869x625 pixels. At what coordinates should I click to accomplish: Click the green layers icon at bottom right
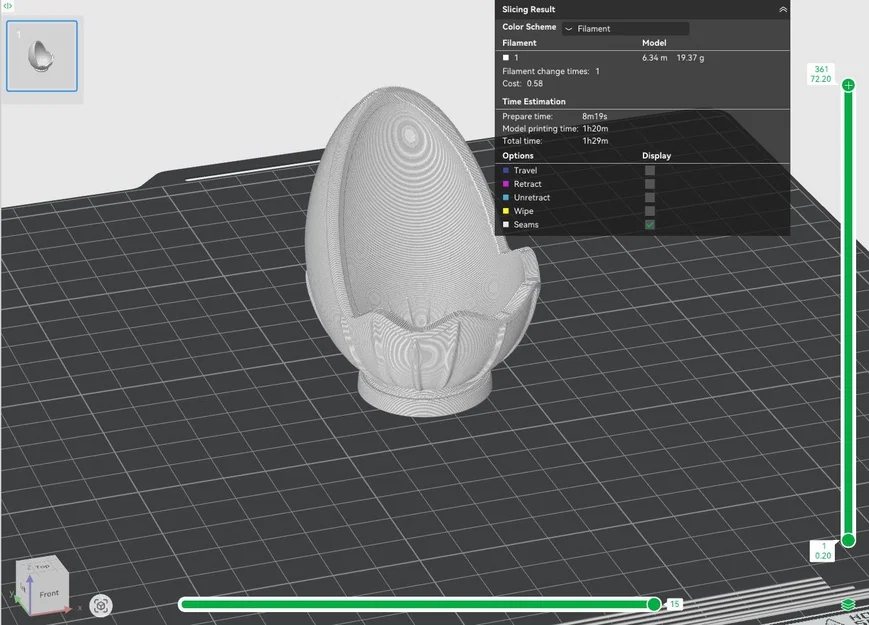(x=848, y=605)
